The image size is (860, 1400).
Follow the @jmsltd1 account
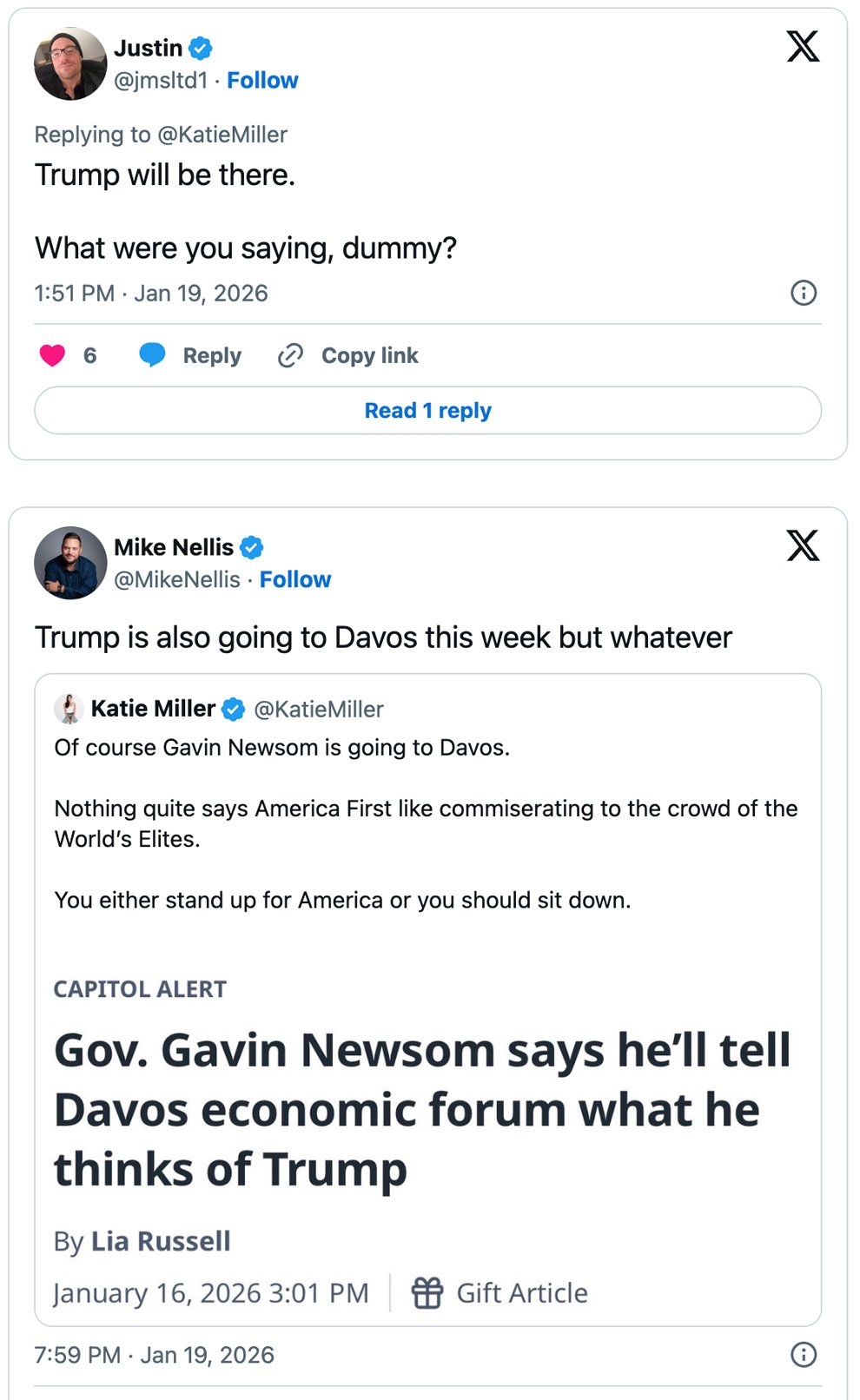click(262, 81)
